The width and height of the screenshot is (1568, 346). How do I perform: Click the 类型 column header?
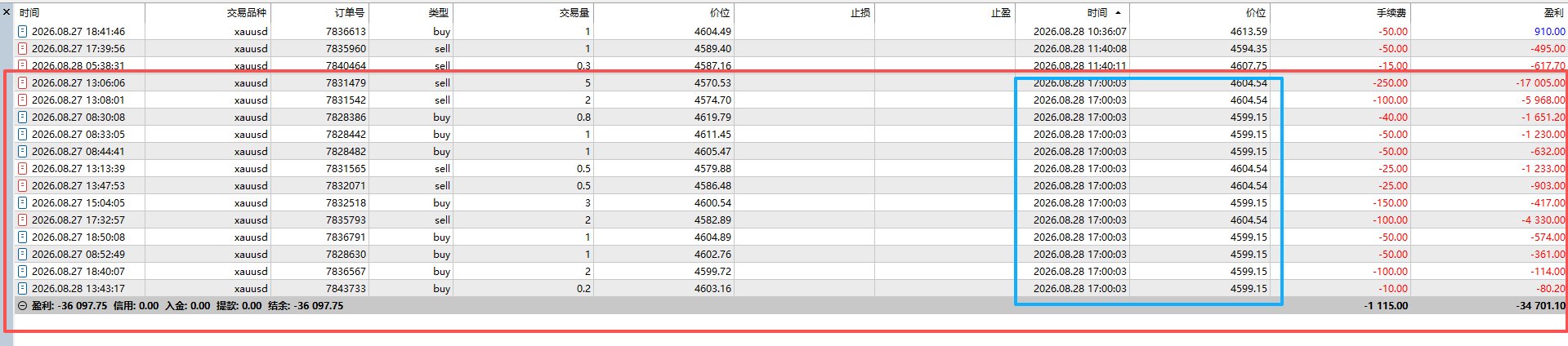pos(439,13)
